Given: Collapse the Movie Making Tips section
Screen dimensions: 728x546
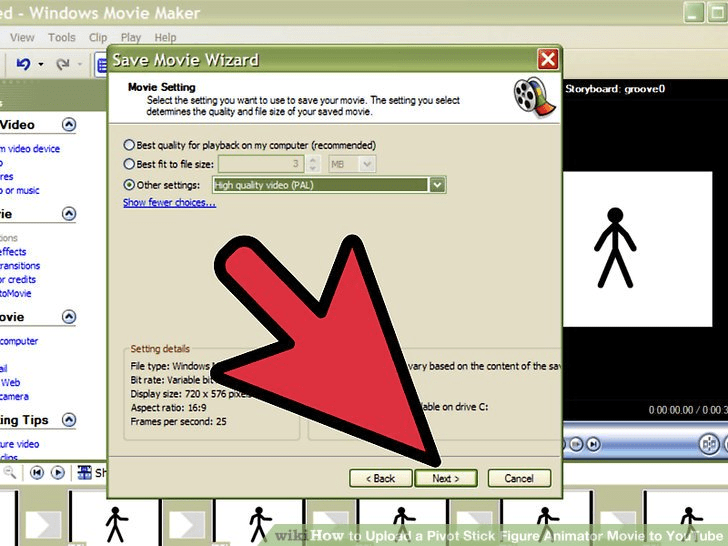Looking at the screenshot, I should [x=69, y=420].
